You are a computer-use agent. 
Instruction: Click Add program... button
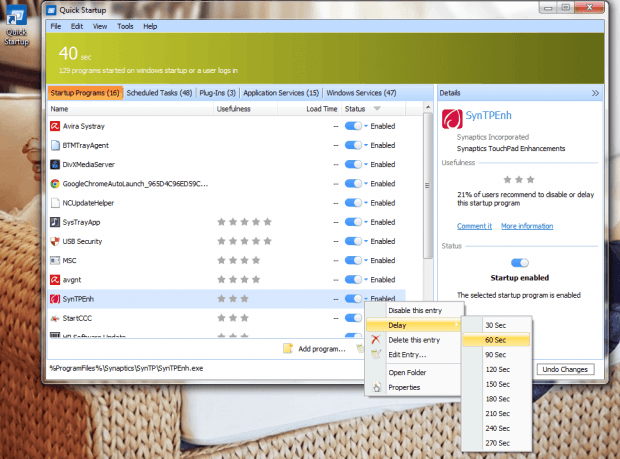coord(315,349)
